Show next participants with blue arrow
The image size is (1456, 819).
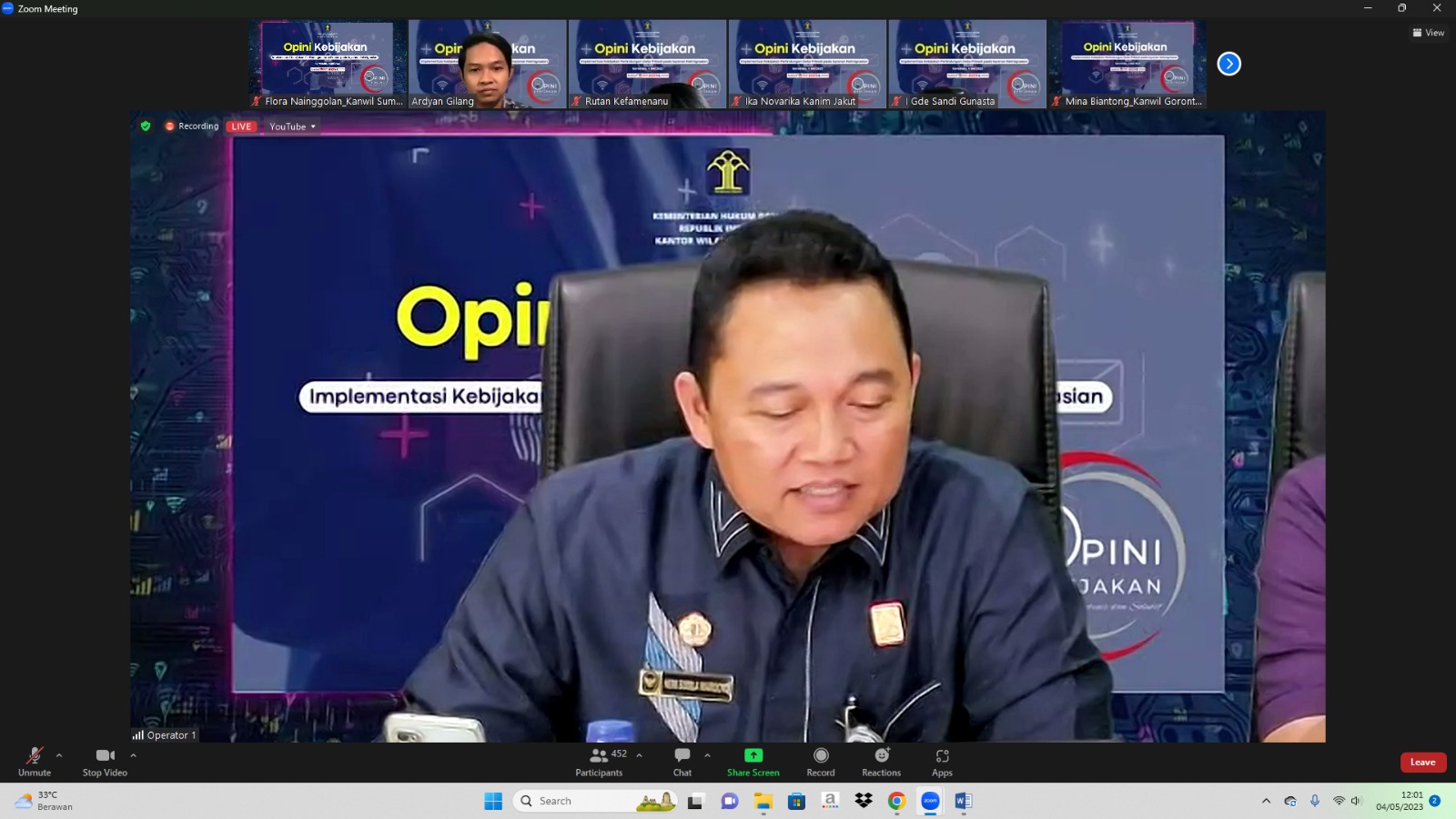pyautogui.click(x=1228, y=64)
